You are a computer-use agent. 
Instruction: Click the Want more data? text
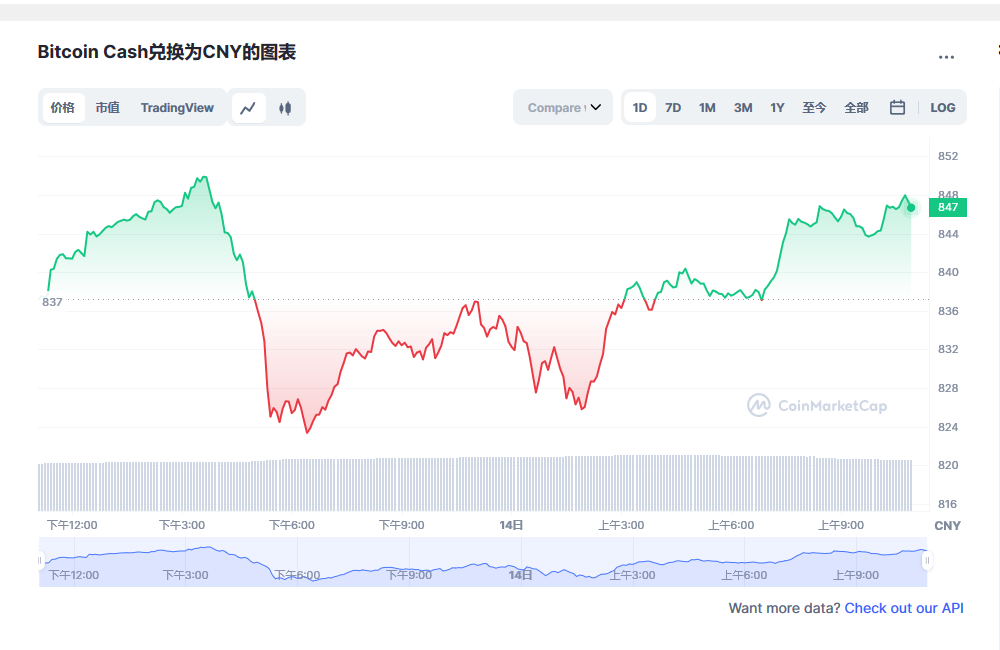tap(784, 608)
